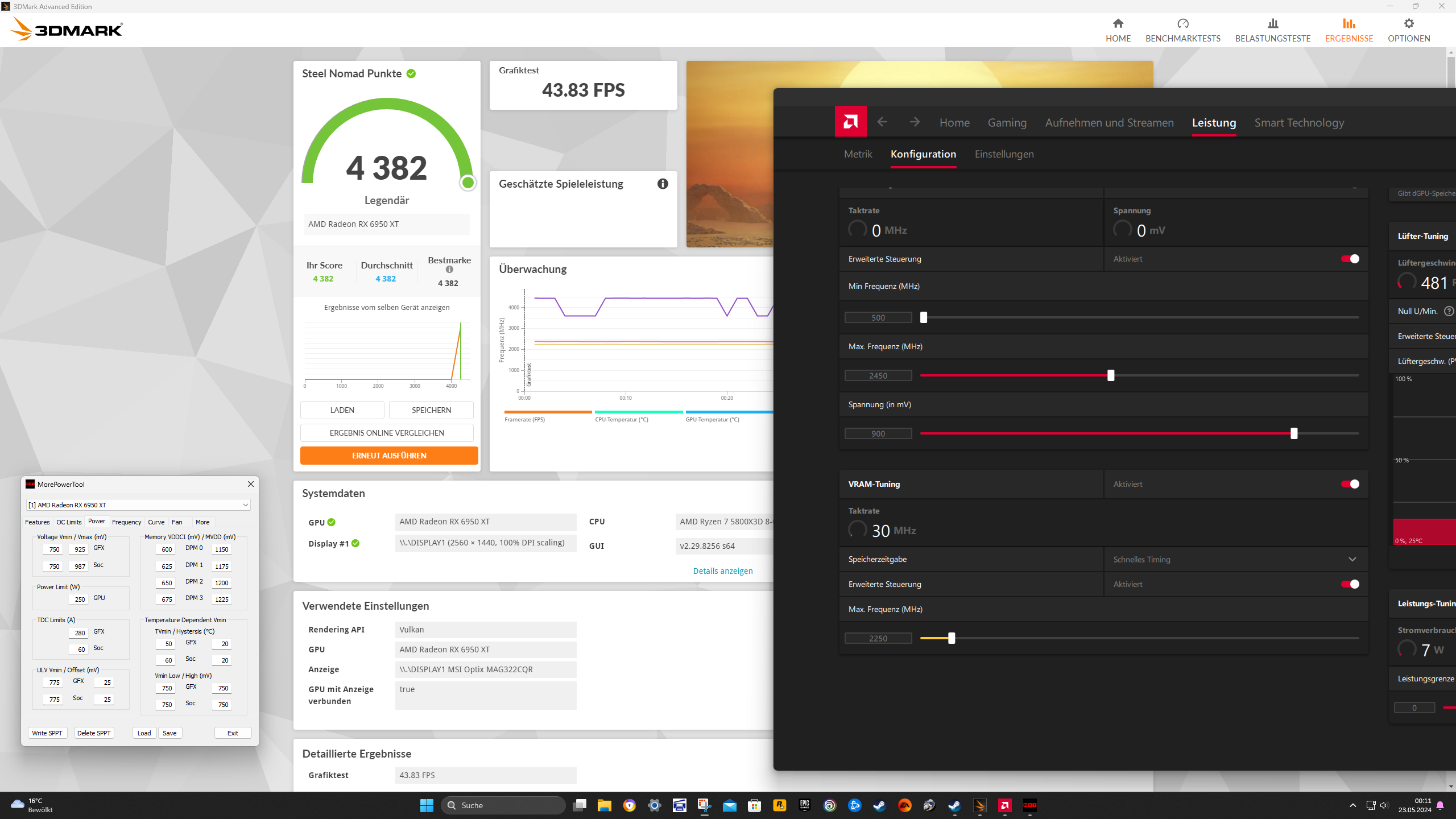Open Optionen gear icon
Image resolution: width=1456 pixels, height=819 pixels.
click(x=1408, y=23)
